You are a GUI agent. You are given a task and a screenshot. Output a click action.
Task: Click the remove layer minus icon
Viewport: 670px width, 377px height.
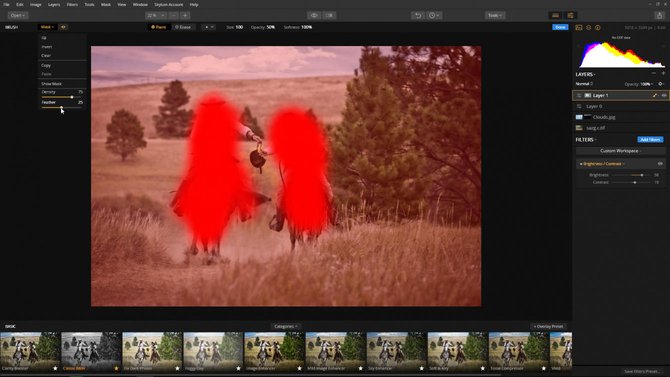click(x=654, y=74)
